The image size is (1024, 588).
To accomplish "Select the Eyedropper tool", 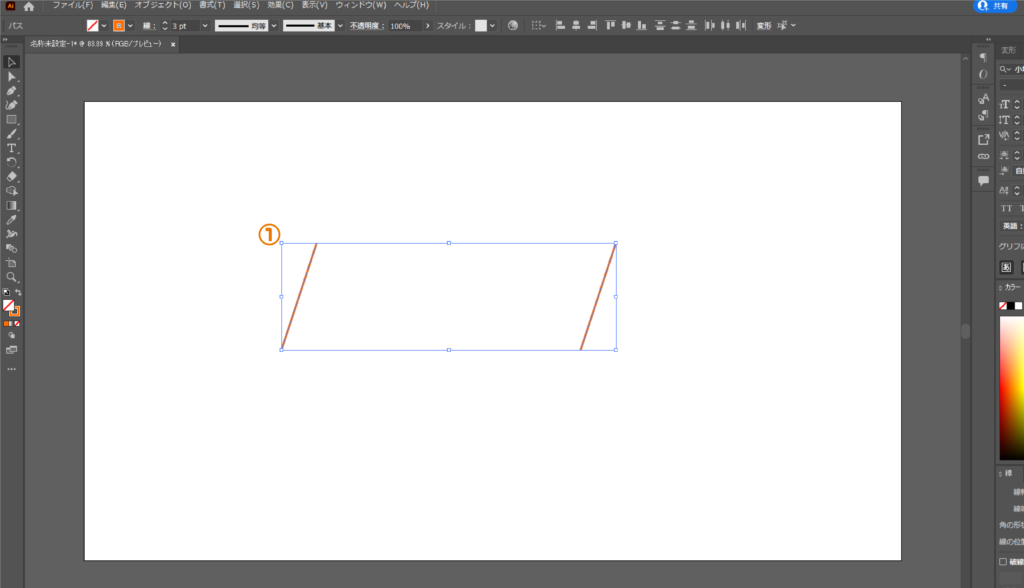I will [11, 220].
